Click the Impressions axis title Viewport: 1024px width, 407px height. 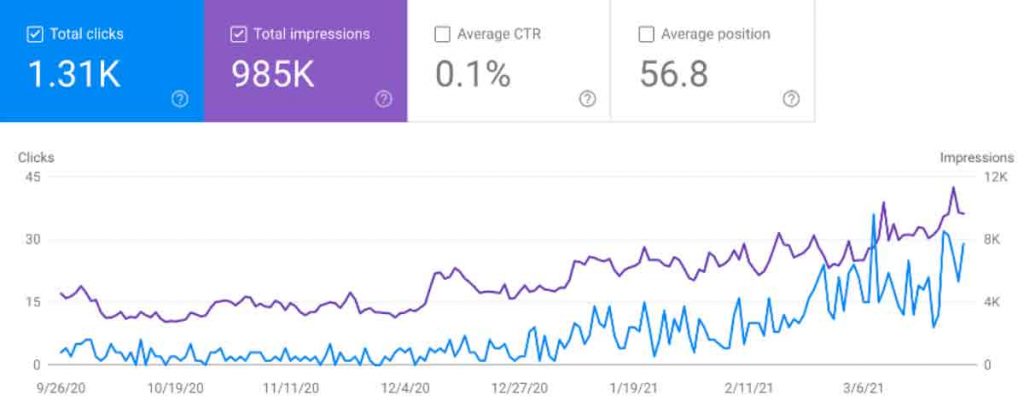tap(976, 157)
